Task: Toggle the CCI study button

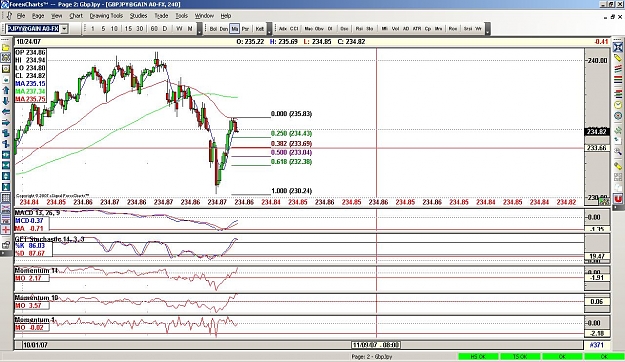Action: pos(294,29)
